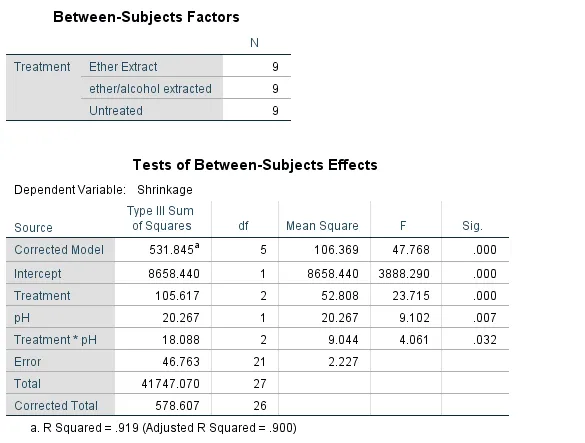Click the Ether Extract row label

click(x=123, y=67)
